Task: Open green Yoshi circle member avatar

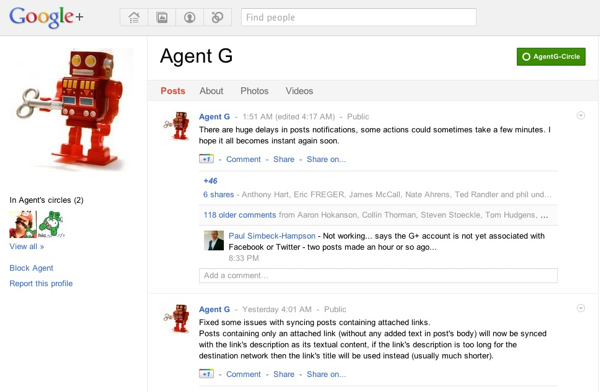Action: click(x=51, y=224)
